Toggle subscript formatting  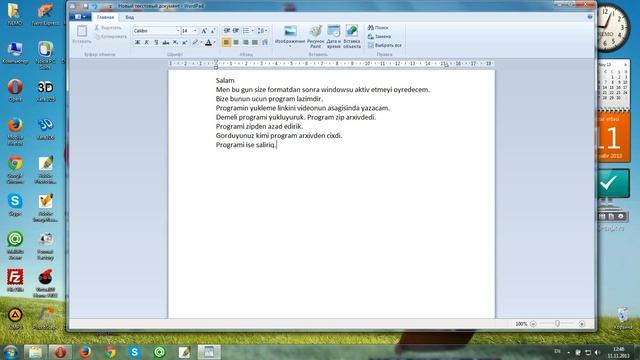click(175, 42)
